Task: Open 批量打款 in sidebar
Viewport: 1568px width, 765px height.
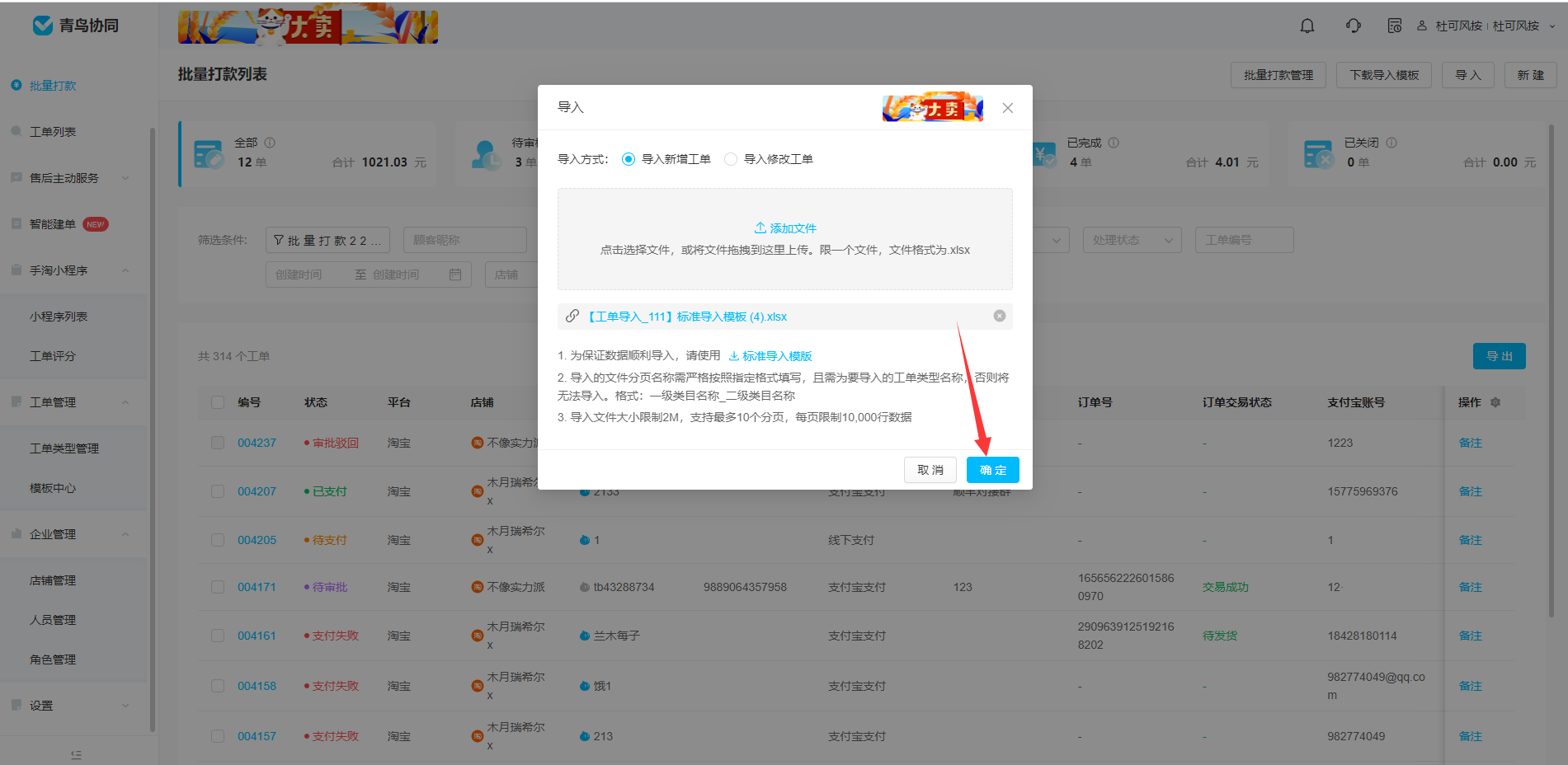Action: click(53, 86)
